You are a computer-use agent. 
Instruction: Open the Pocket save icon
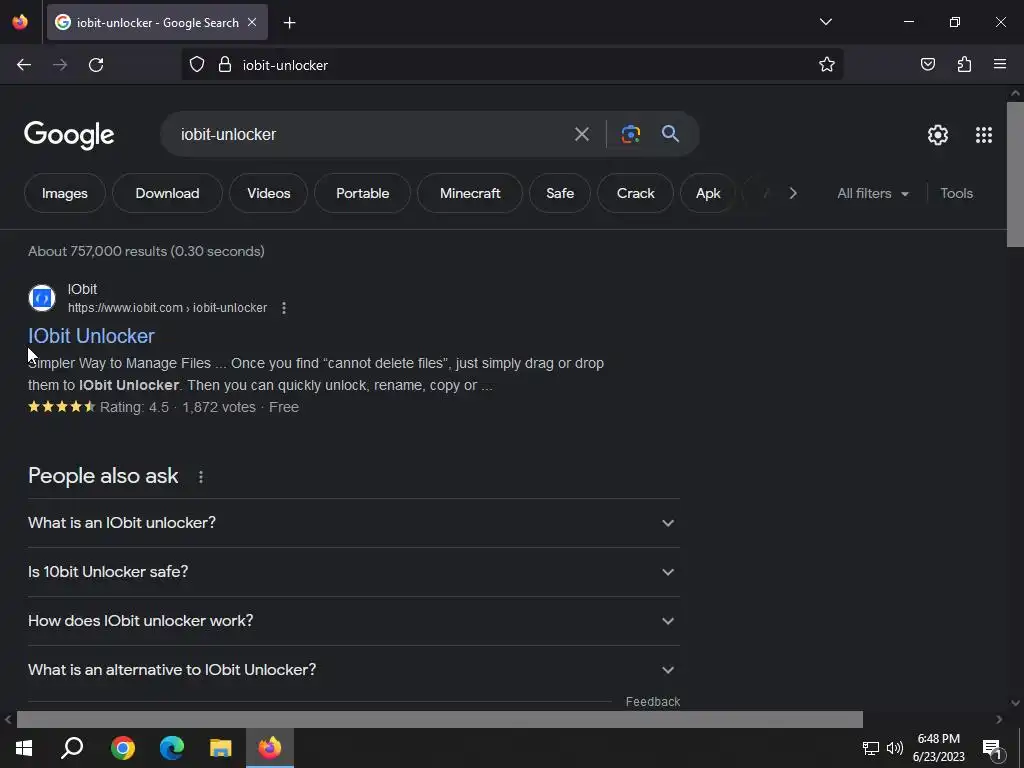pos(928,64)
